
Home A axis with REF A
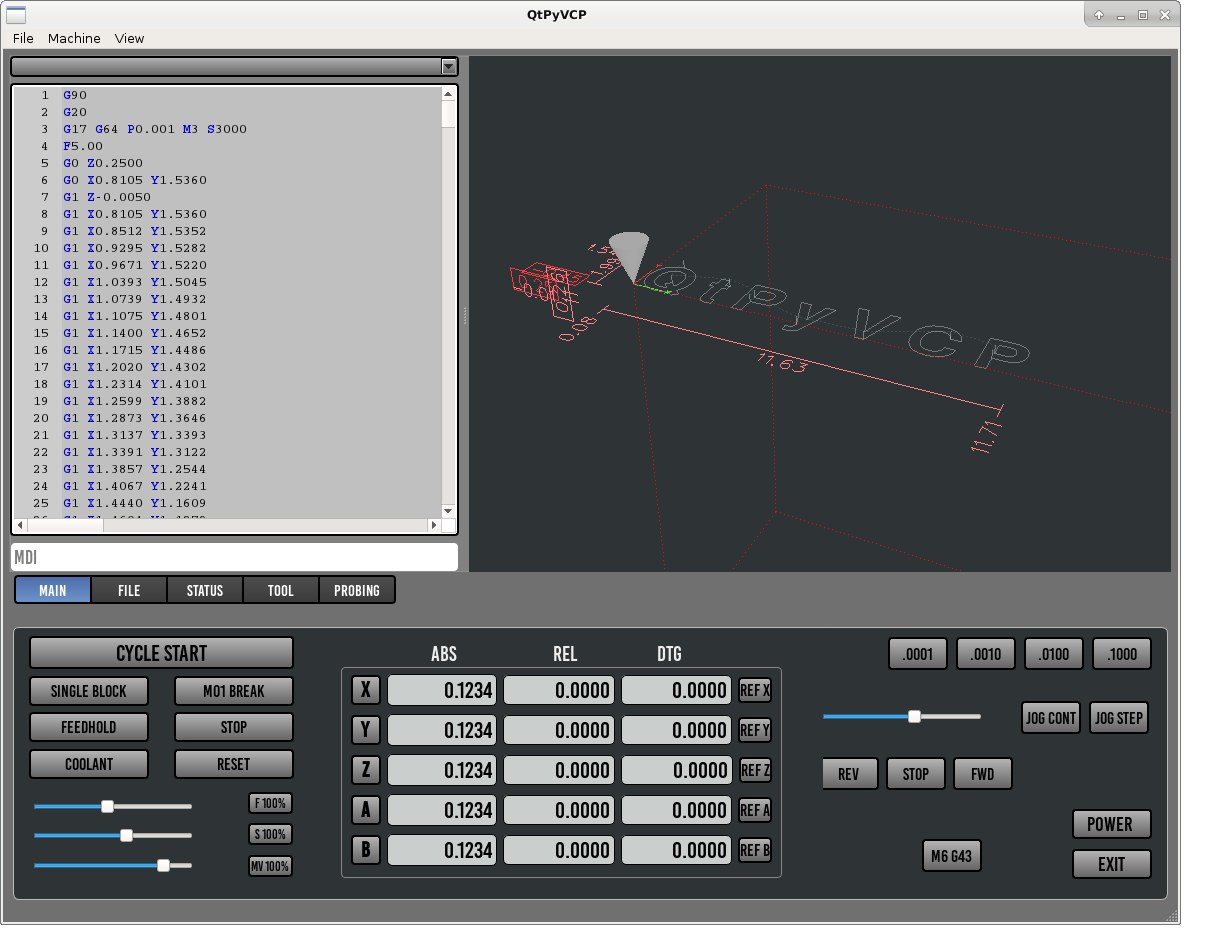pyautogui.click(x=755, y=810)
